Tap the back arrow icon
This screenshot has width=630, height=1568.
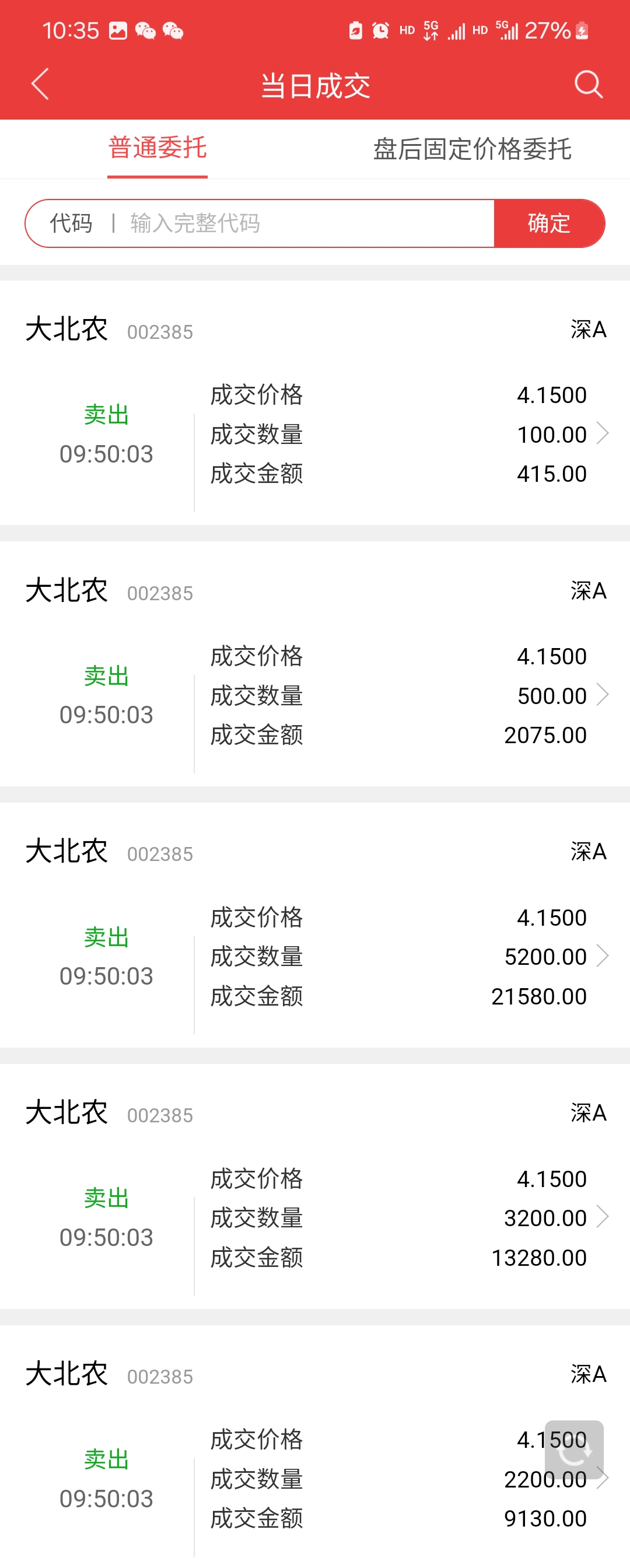[x=40, y=84]
